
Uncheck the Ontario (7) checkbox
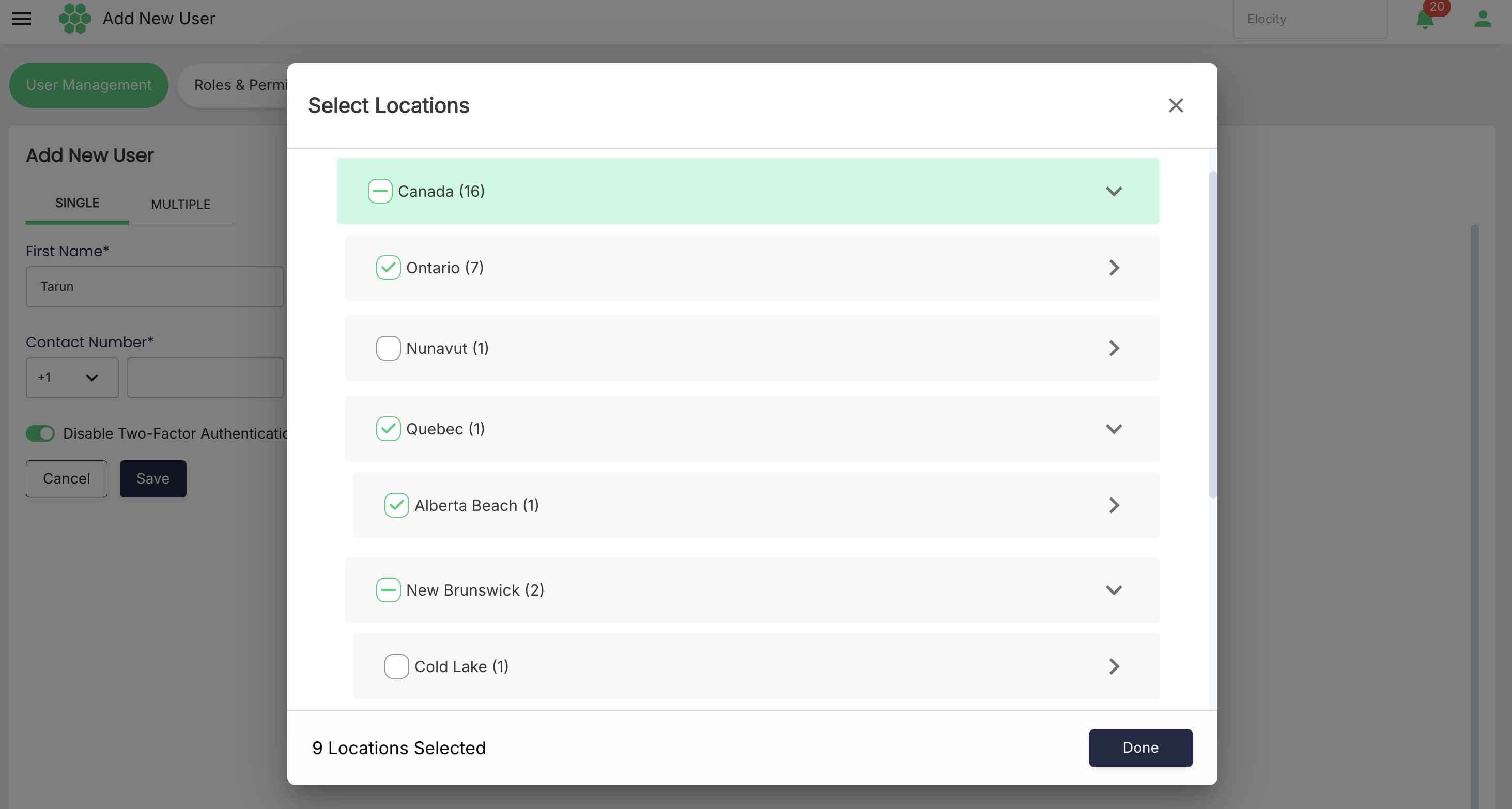click(388, 268)
